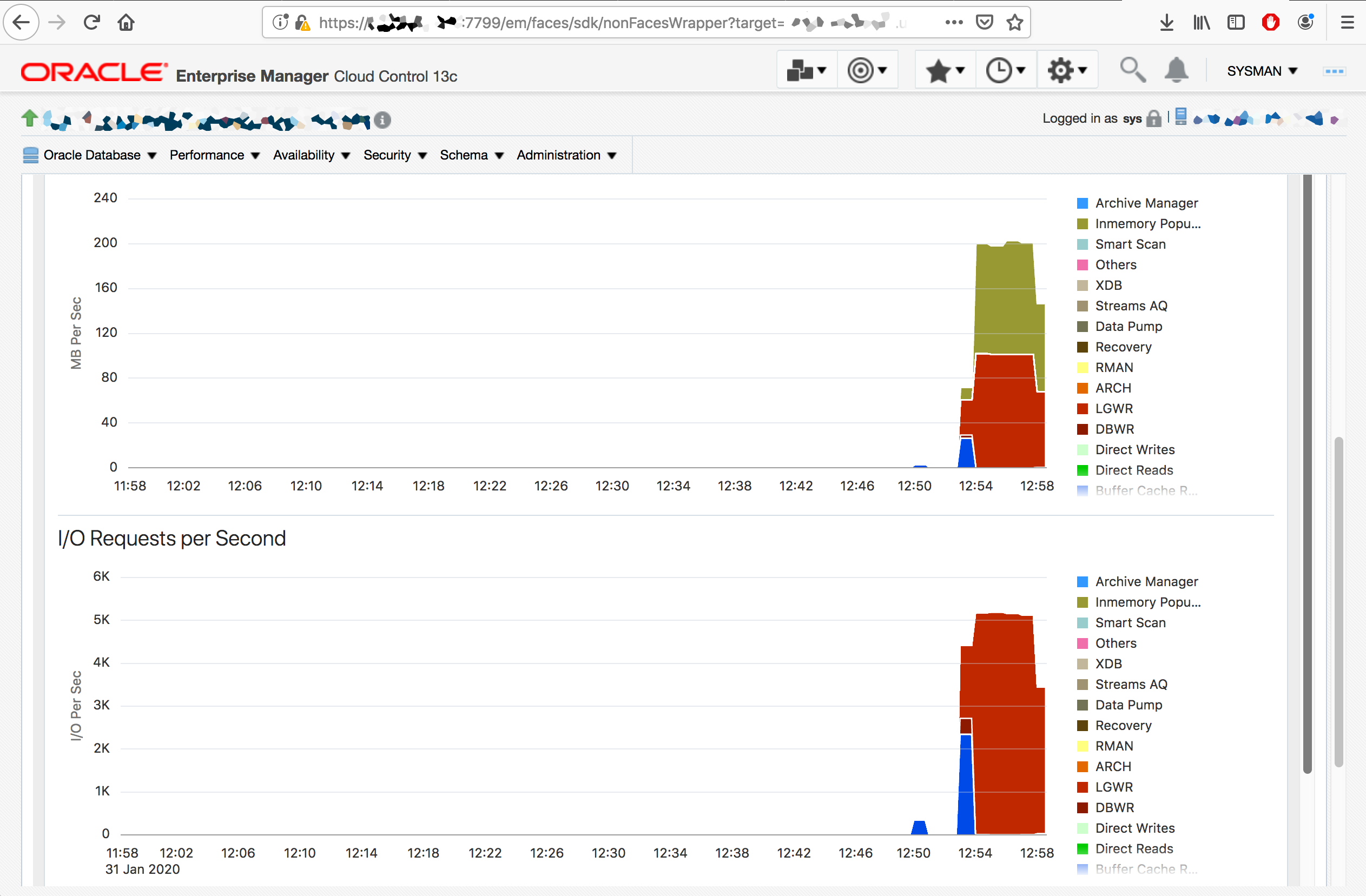Click the insecure connection lock warning icon

302,23
